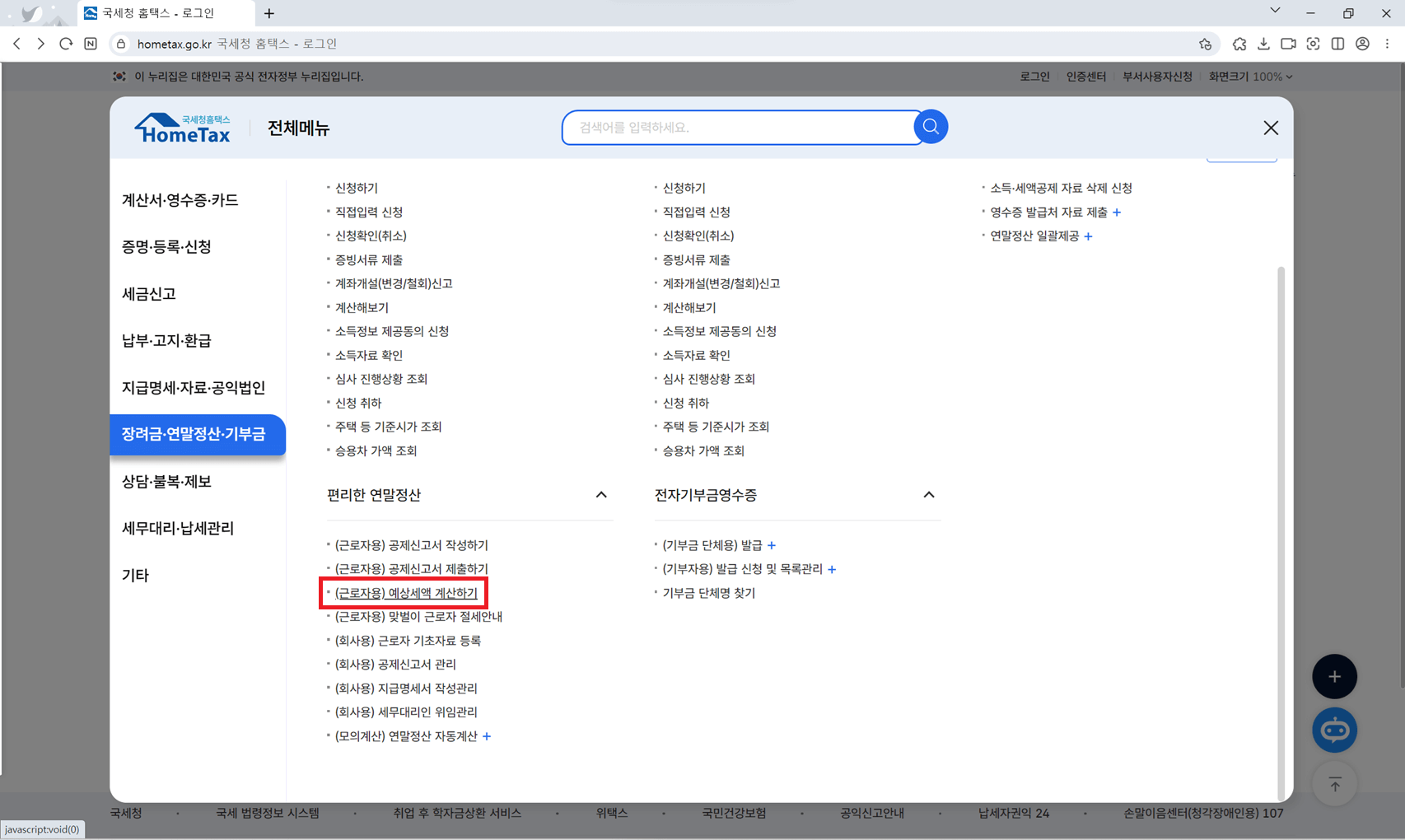This screenshot has width=1405, height=840.
Task: Click the search magnifier icon
Action: 930,127
